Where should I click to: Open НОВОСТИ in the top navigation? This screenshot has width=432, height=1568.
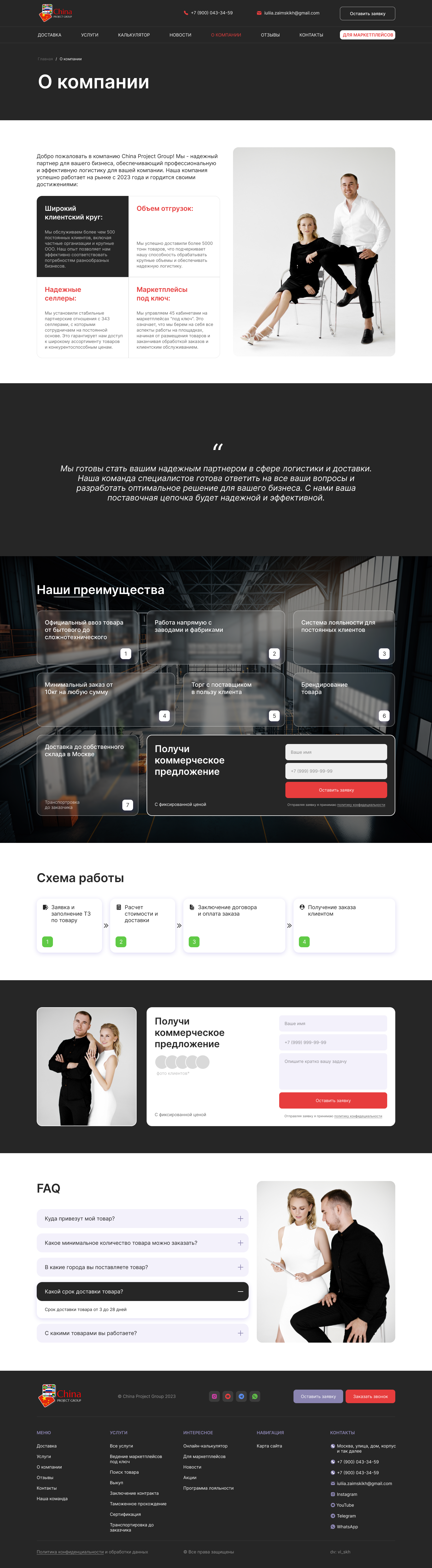point(180,35)
